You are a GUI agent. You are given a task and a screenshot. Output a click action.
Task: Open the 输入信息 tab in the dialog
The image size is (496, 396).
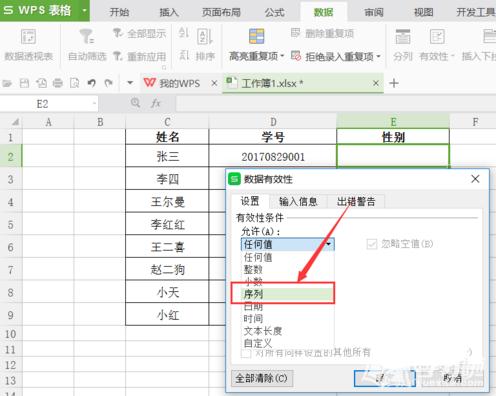click(298, 201)
